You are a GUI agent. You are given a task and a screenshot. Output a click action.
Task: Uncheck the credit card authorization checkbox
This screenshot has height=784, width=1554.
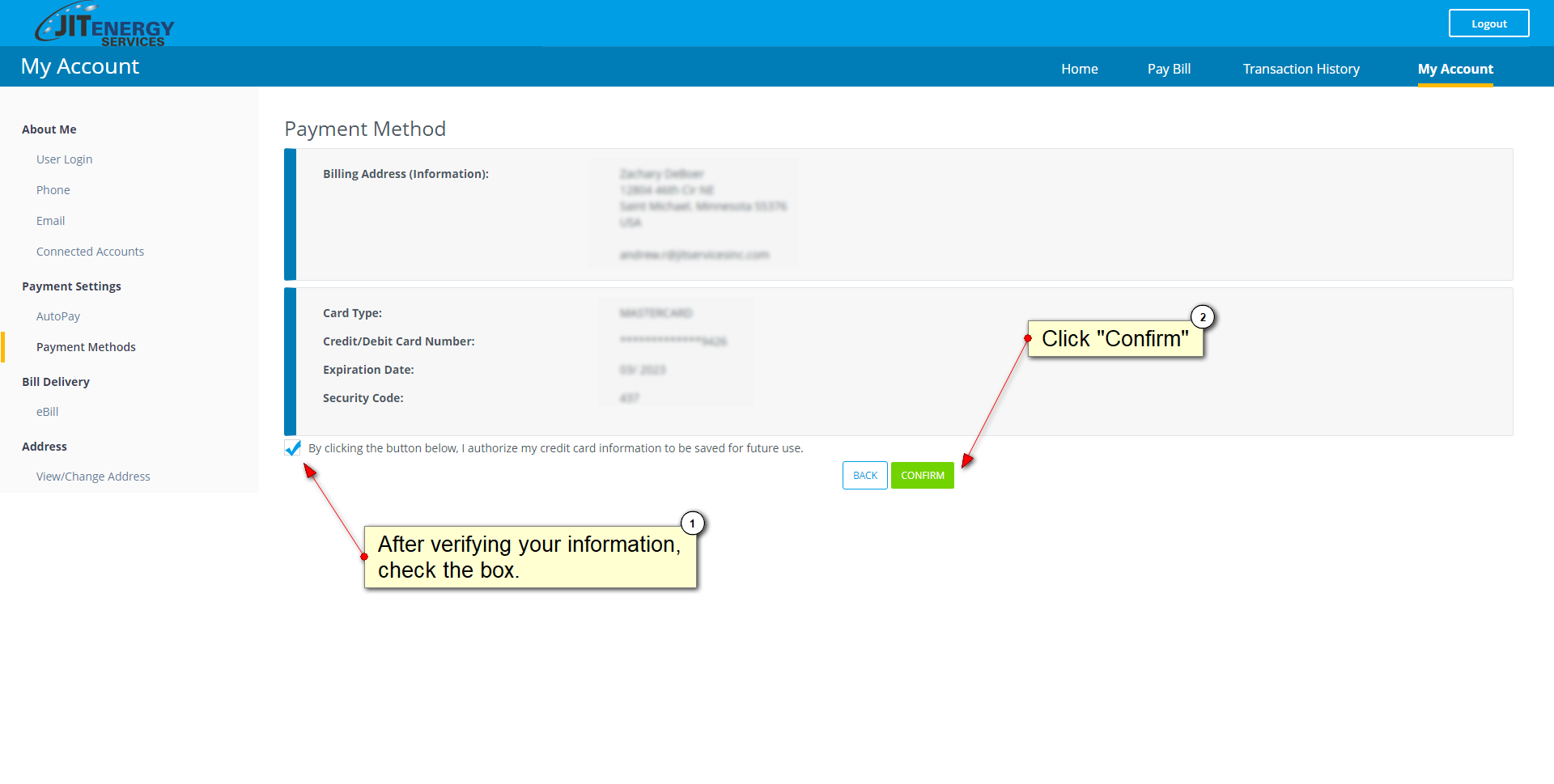click(292, 448)
